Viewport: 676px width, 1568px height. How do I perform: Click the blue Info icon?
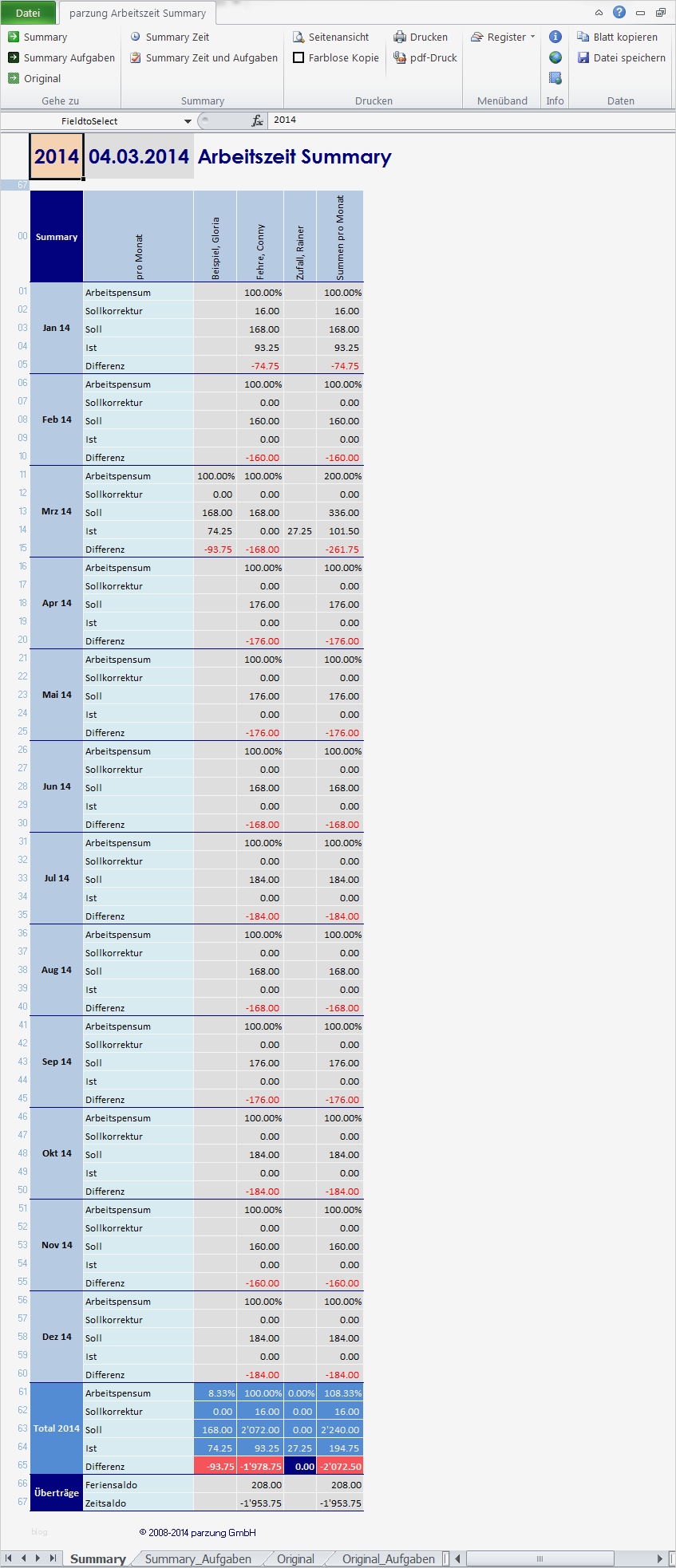555,37
